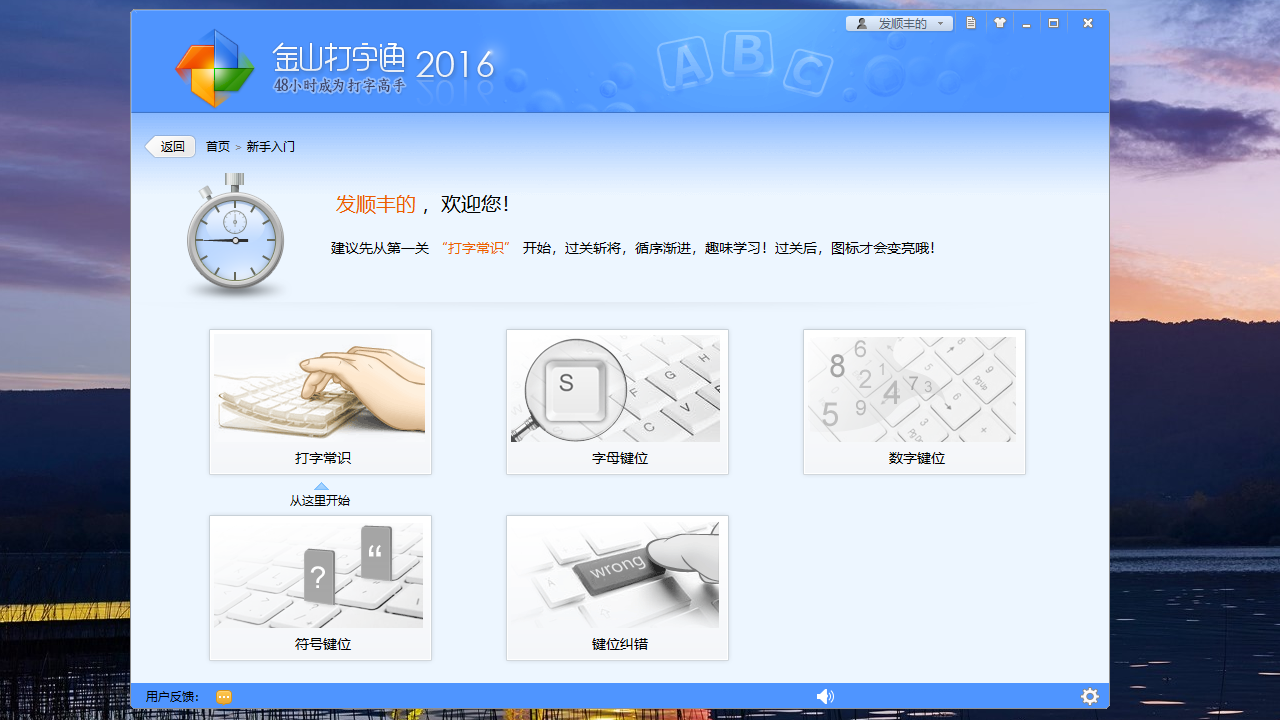
Task: Open the 数字键位 lesson card
Action: 913,401
